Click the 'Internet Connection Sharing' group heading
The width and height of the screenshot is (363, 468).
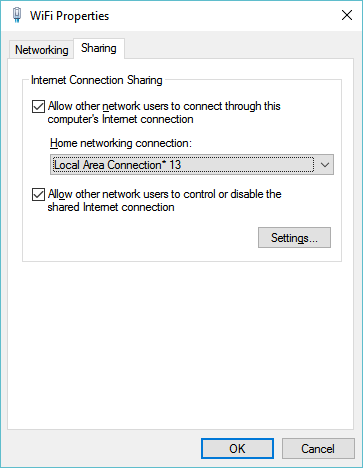97,80
